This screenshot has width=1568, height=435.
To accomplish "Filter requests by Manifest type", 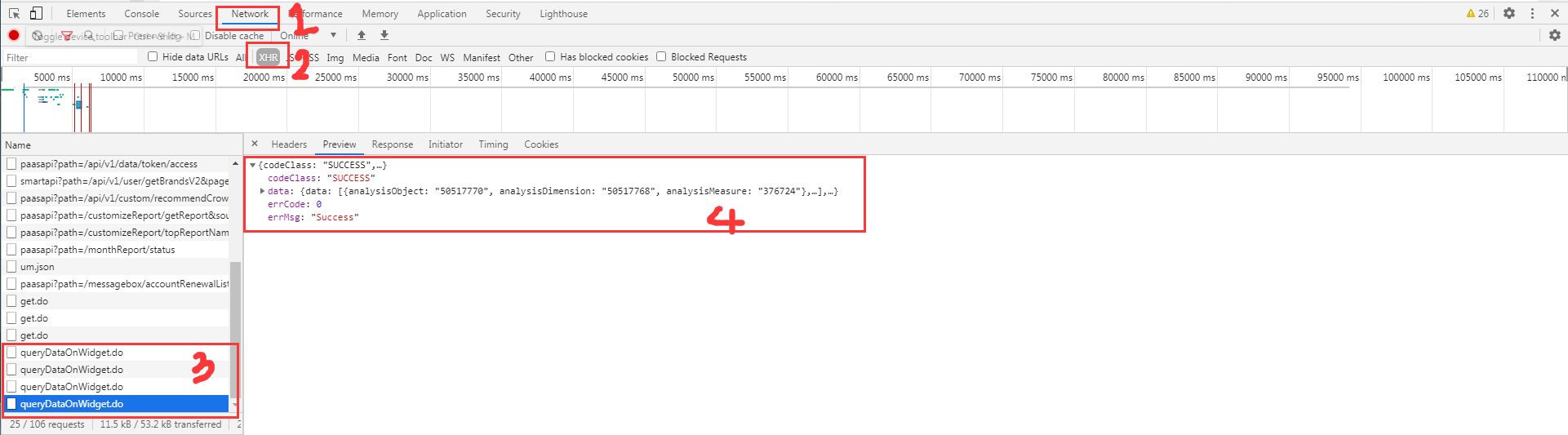I will (482, 57).
